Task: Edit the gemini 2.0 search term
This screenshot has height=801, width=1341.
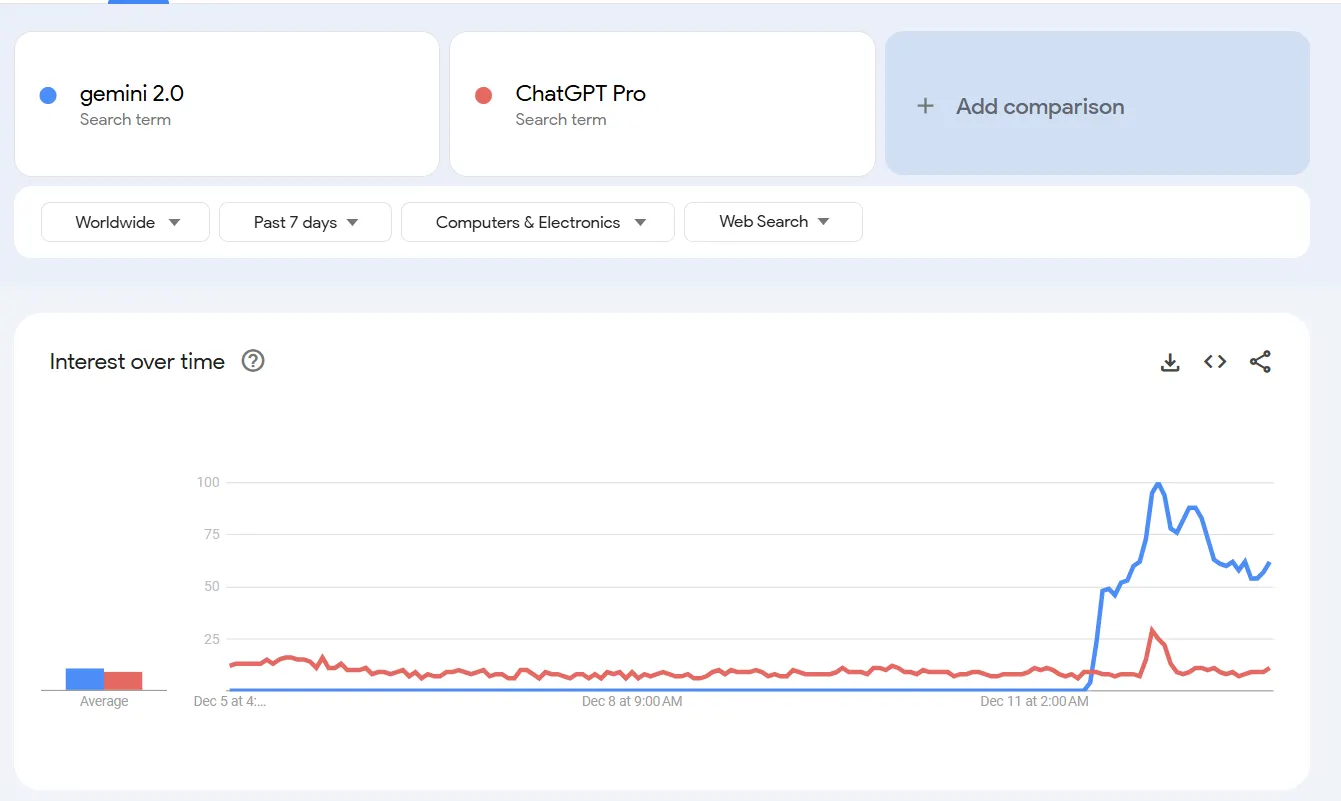Action: [x=132, y=94]
